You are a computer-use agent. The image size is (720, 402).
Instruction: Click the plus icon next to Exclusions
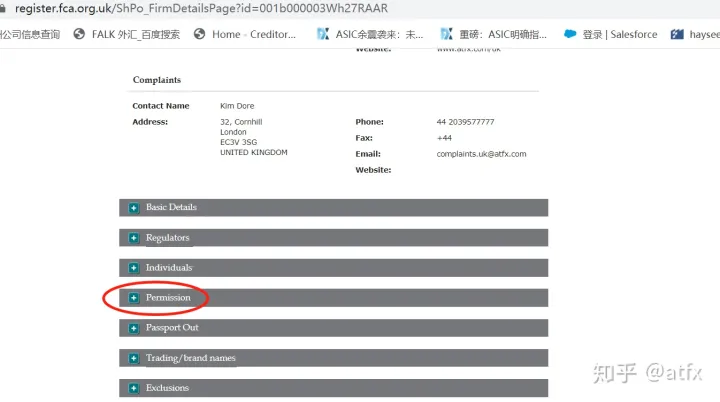133,388
